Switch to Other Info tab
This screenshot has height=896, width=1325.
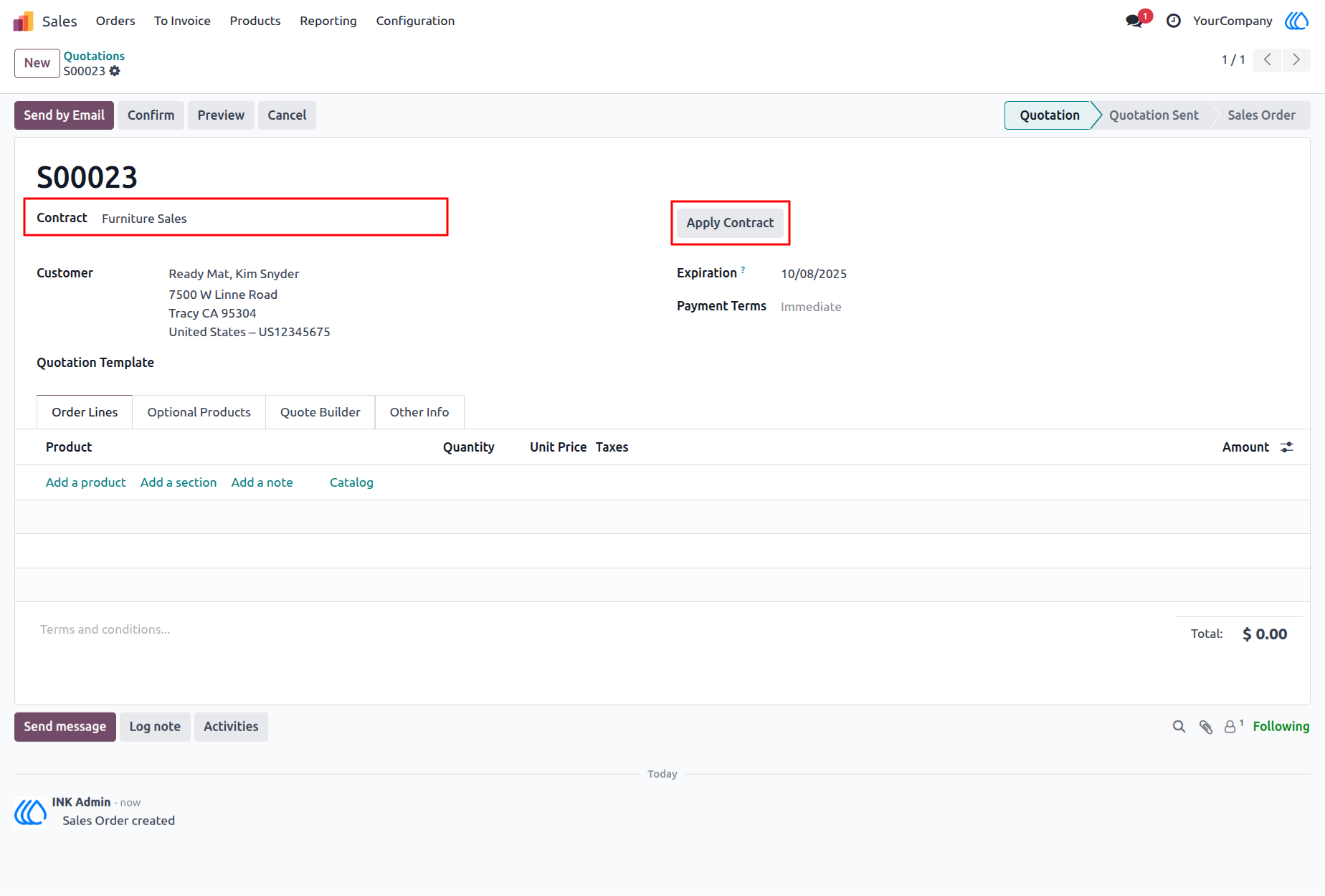[x=419, y=412]
